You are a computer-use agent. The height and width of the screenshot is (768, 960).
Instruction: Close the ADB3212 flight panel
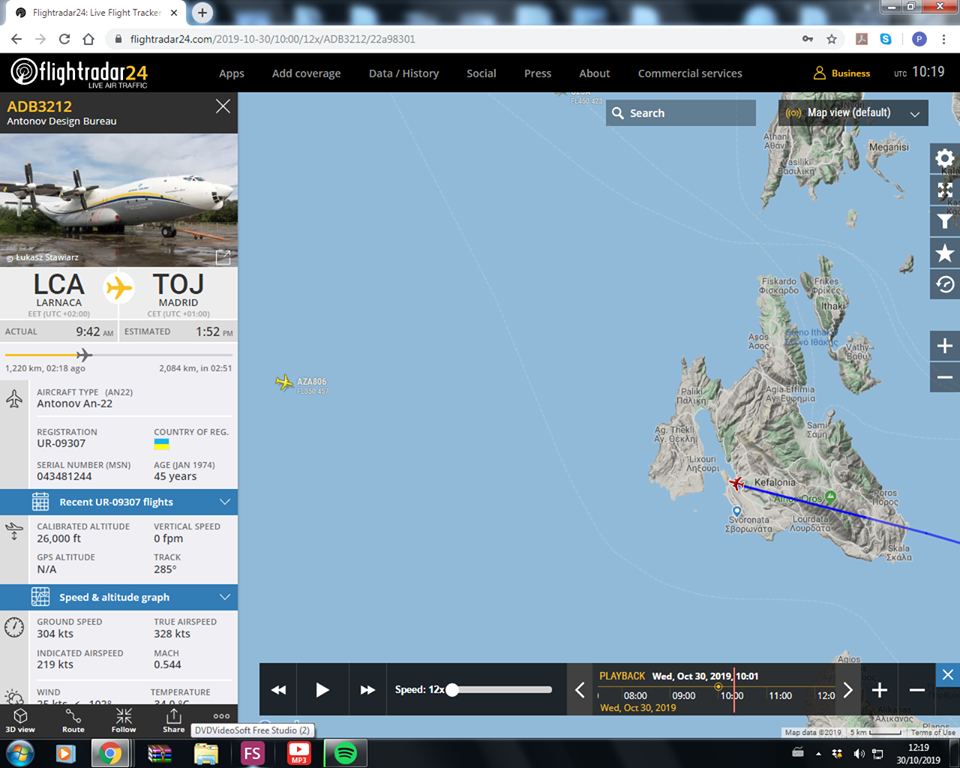223,107
